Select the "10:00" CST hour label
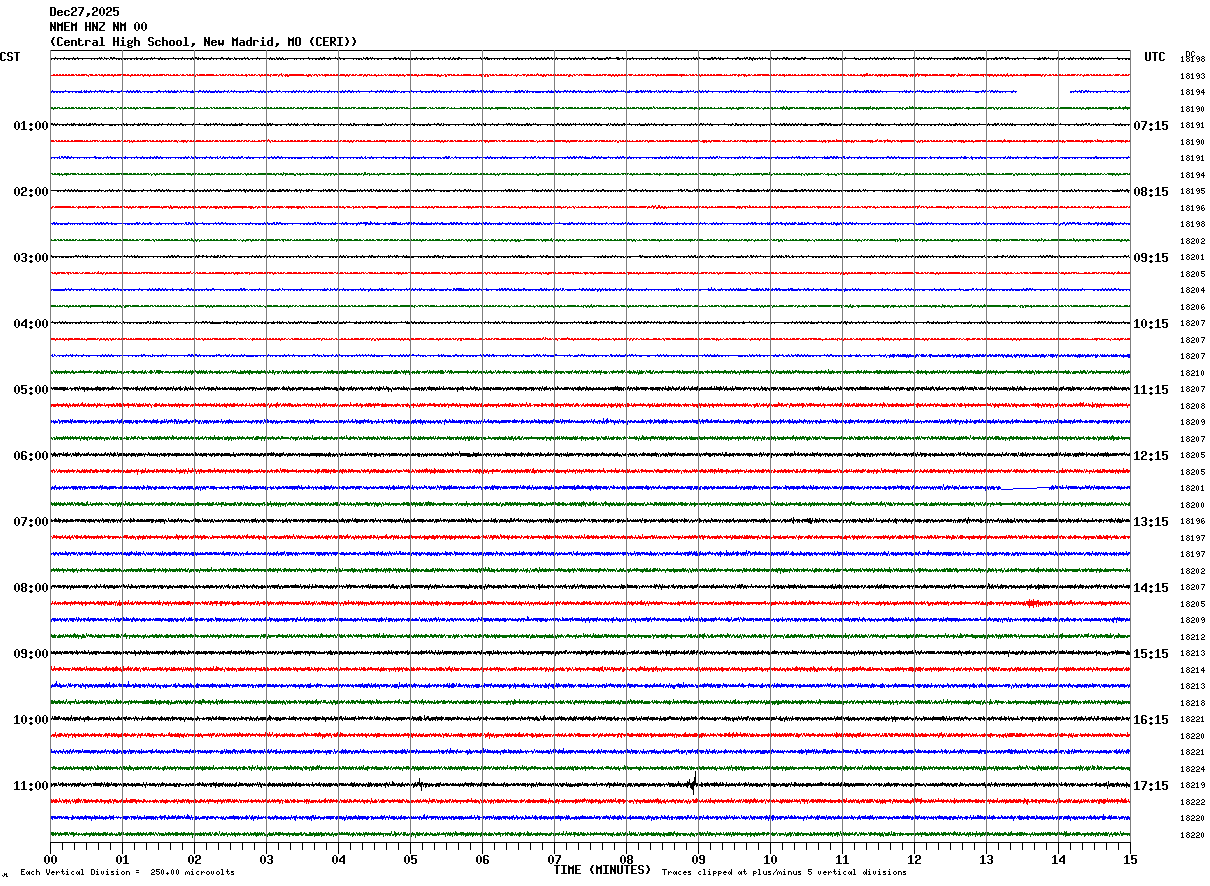The height and width of the screenshot is (886, 1210). pos(31,720)
